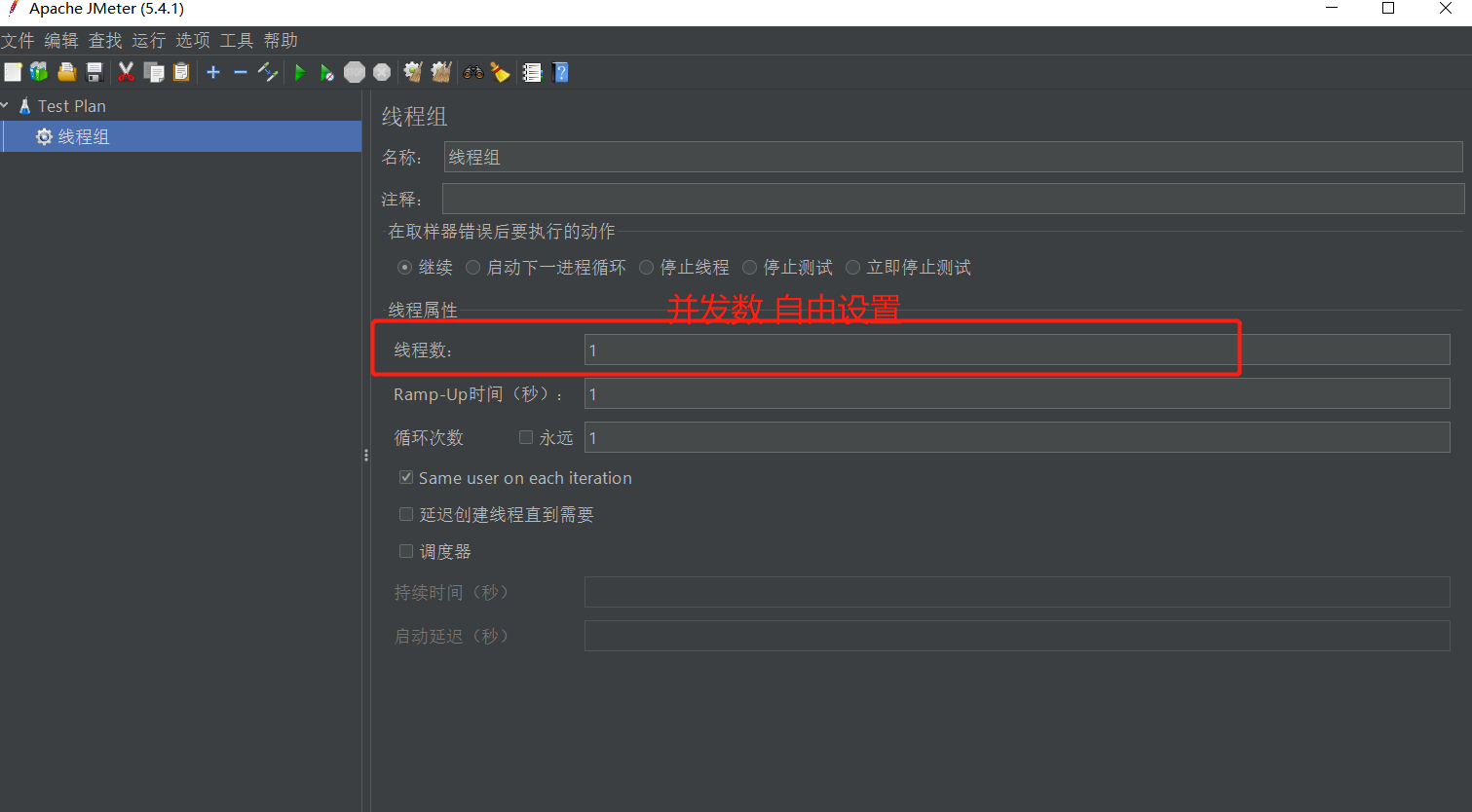
Task: Minimize the JMeter window
Action: (x=1332, y=9)
